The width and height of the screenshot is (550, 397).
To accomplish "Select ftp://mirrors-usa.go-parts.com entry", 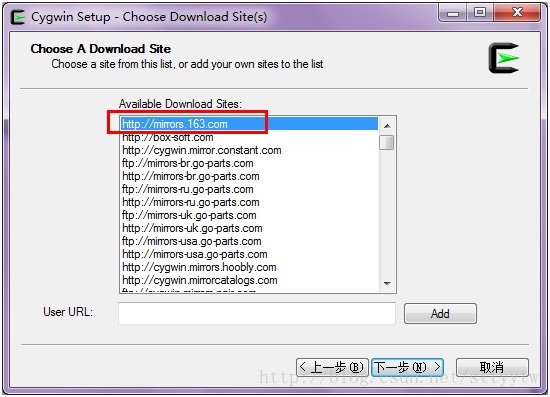I will click(249, 241).
